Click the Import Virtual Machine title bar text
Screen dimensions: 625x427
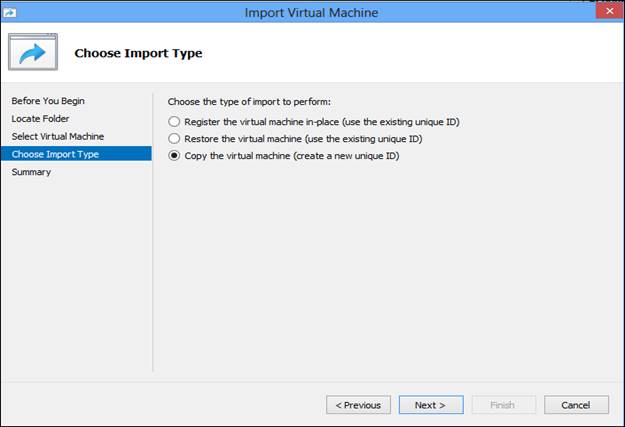click(311, 13)
